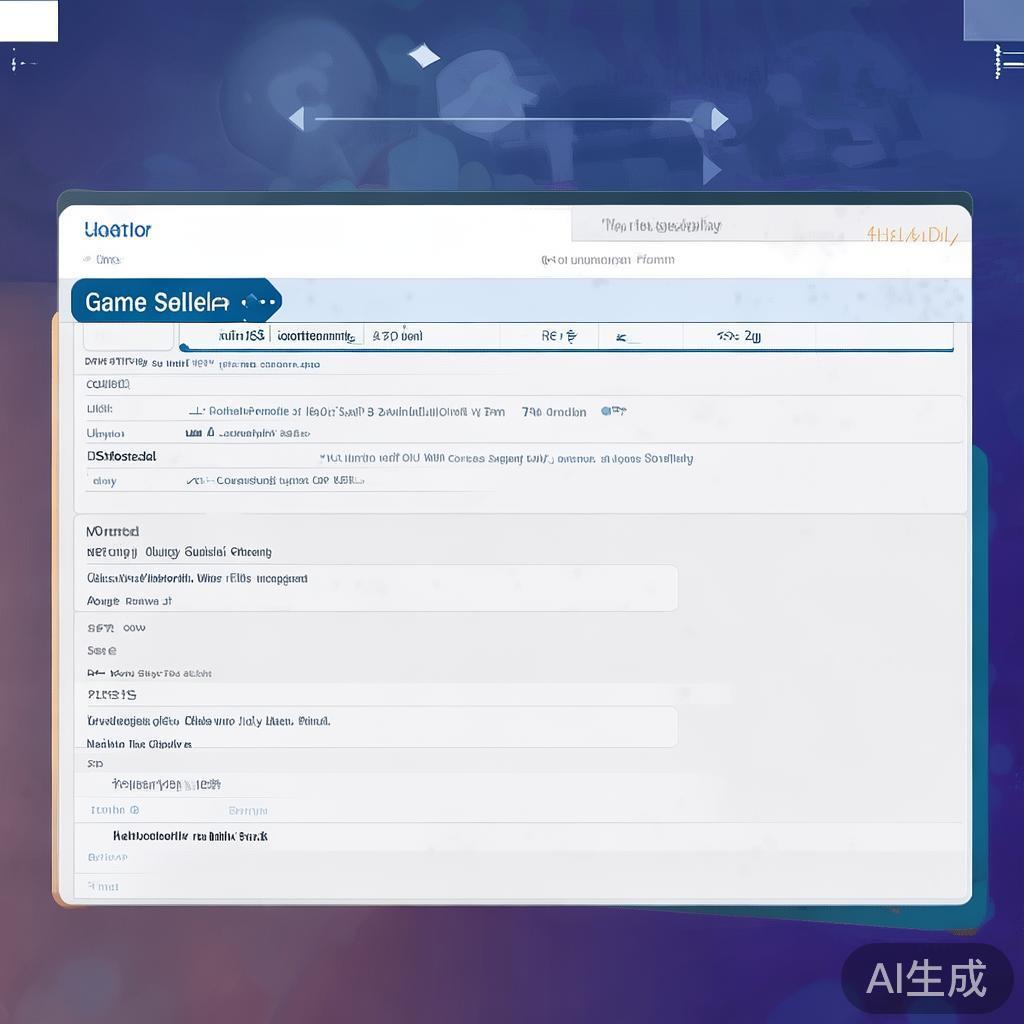Image resolution: width=1024 pixels, height=1024 pixels.
Task: Click the bold entry in the last bottom row
Action: pyautogui.click(x=190, y=836)
